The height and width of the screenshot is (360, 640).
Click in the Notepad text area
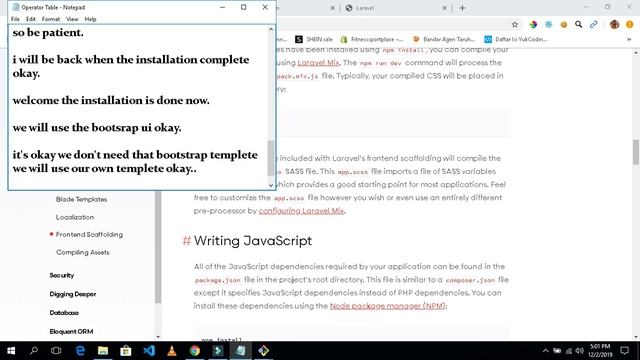click(138, 107)
